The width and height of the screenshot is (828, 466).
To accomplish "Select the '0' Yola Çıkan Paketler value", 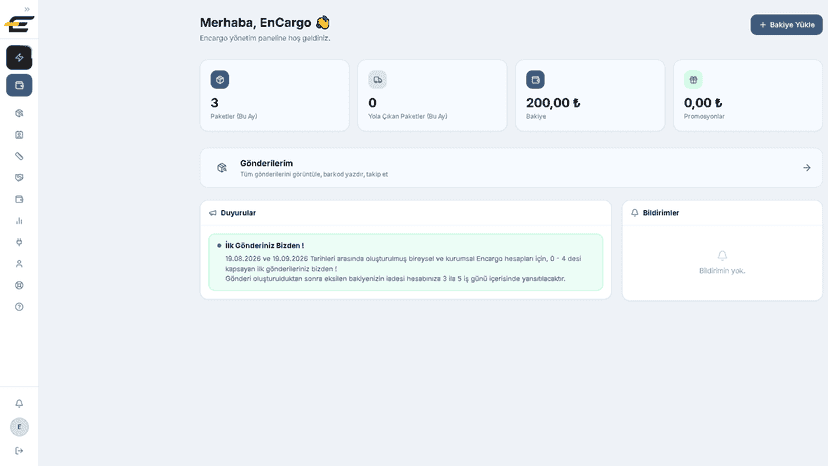I will click(x=372, y=102).
